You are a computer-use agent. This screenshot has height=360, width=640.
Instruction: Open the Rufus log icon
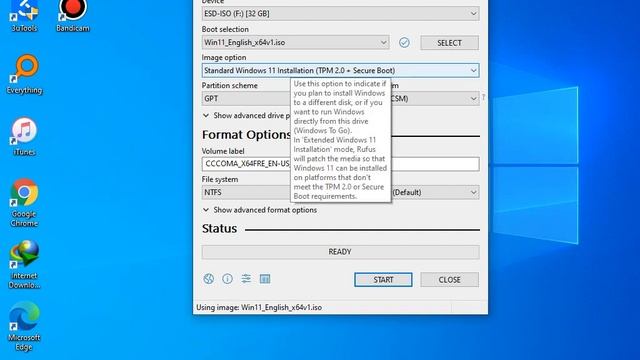click(x=265, y=279)
